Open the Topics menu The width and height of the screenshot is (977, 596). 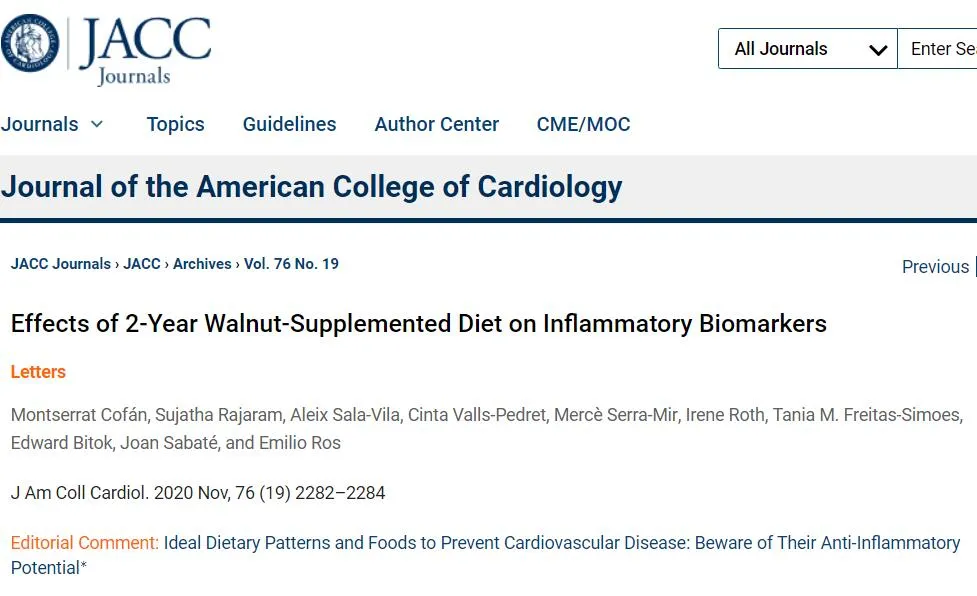175,124
